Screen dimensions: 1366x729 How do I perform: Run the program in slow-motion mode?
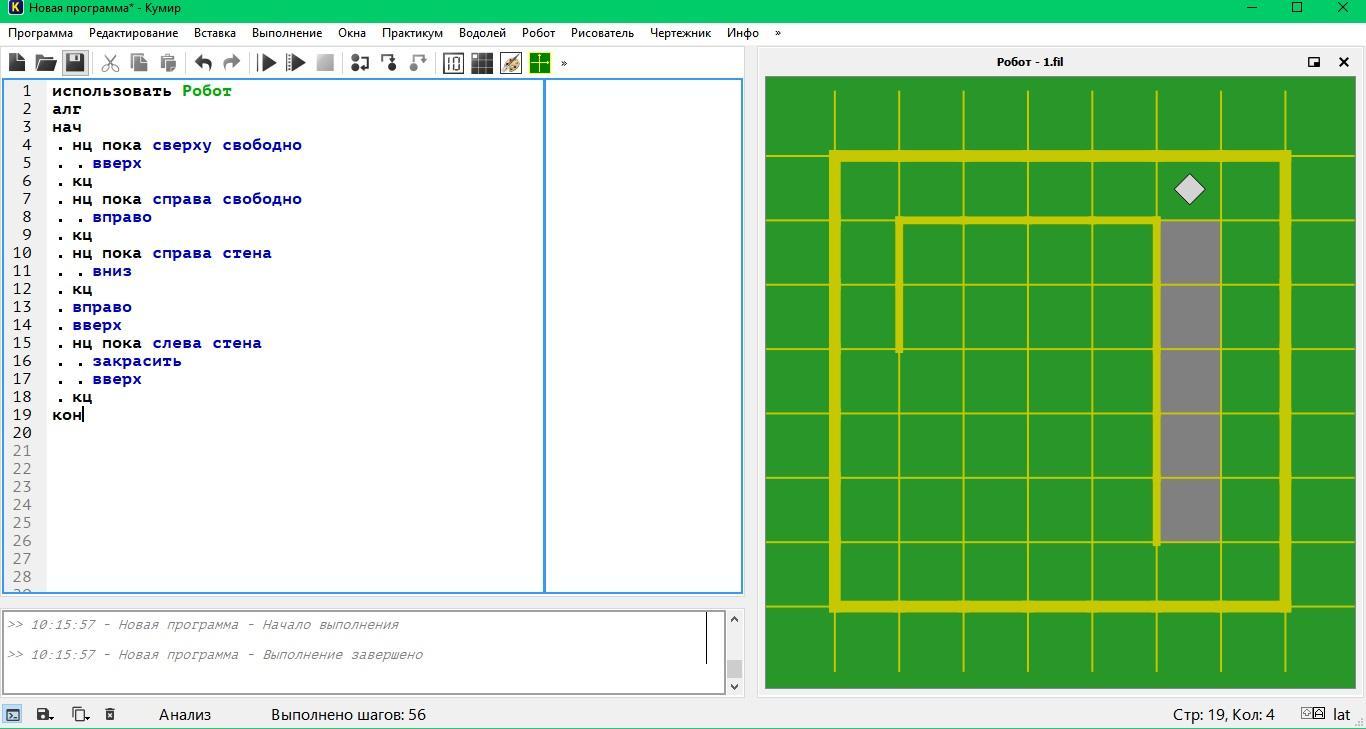[296, 63]
